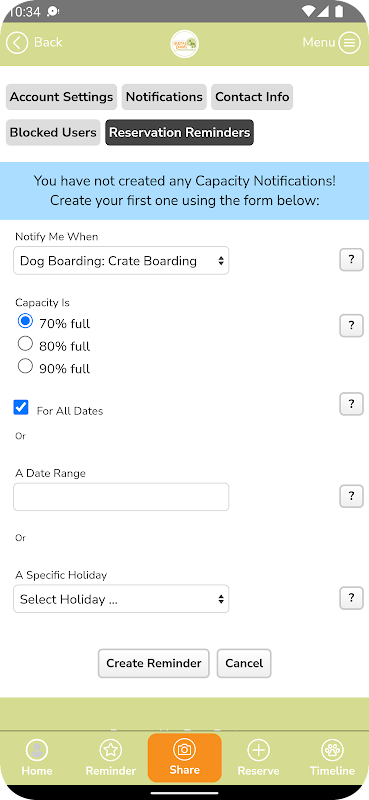Select the 90% full radio option

25,366
